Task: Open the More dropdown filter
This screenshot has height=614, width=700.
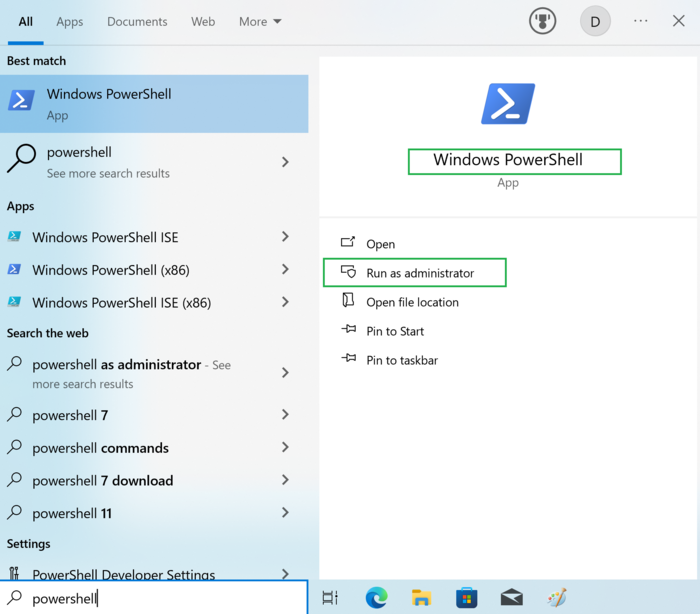Action: point(260,21)
